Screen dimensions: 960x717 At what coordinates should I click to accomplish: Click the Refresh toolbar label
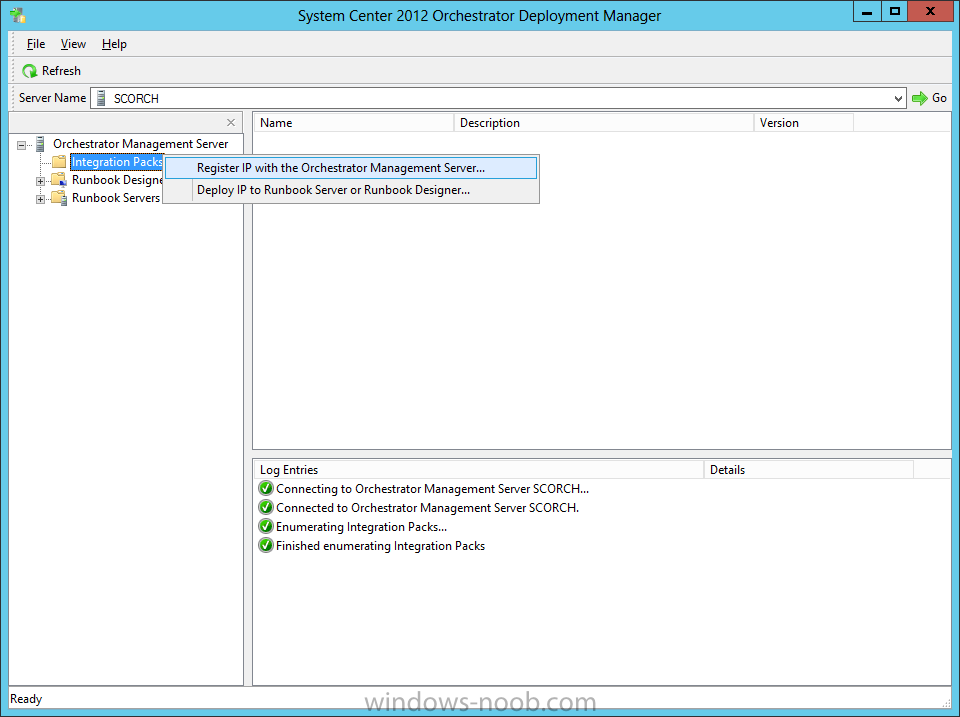click(61, 71)
